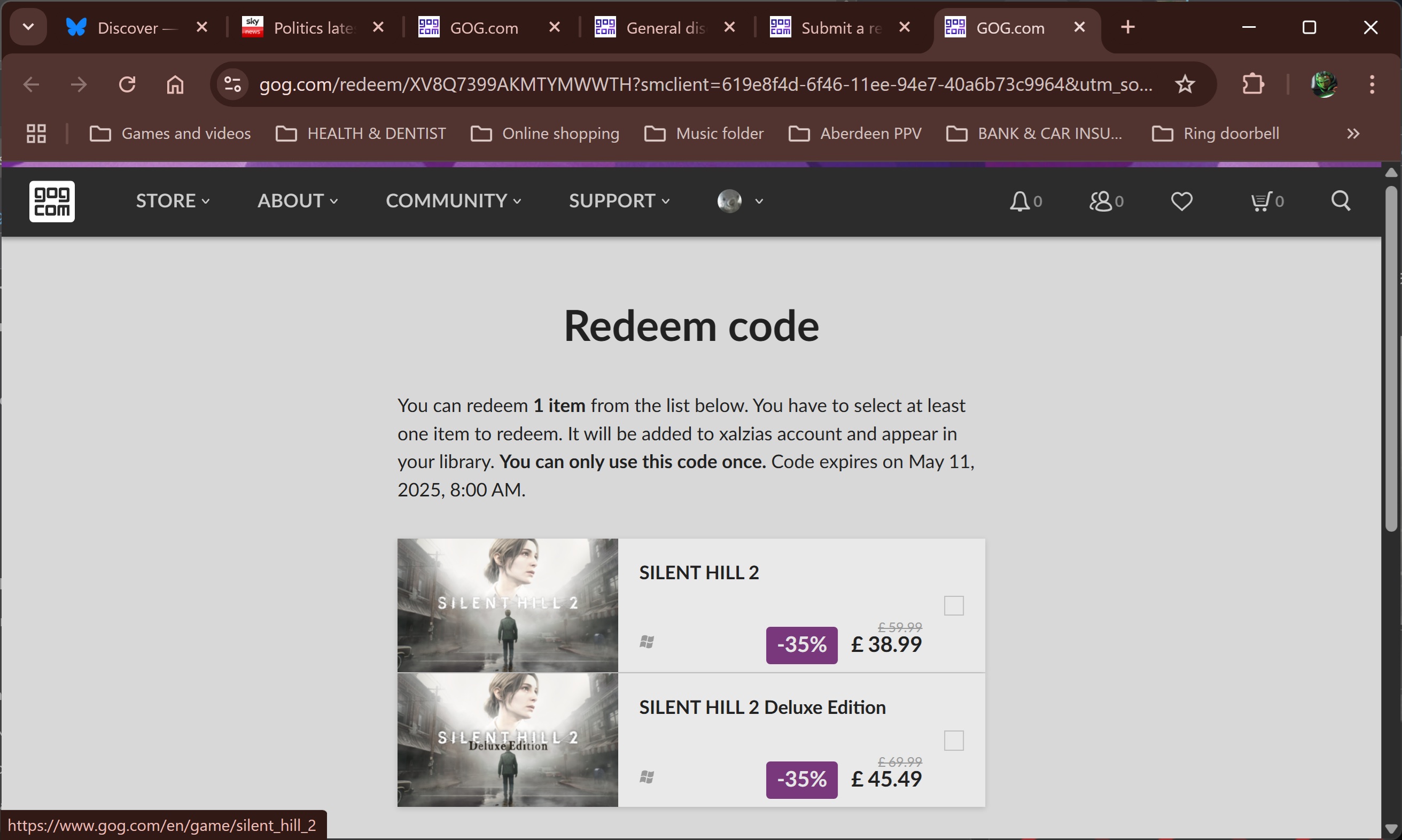1402x840 pixels.
Task: Open BANK & CAR INSU... bookmark folder
Action: [x=1034, y=134]
